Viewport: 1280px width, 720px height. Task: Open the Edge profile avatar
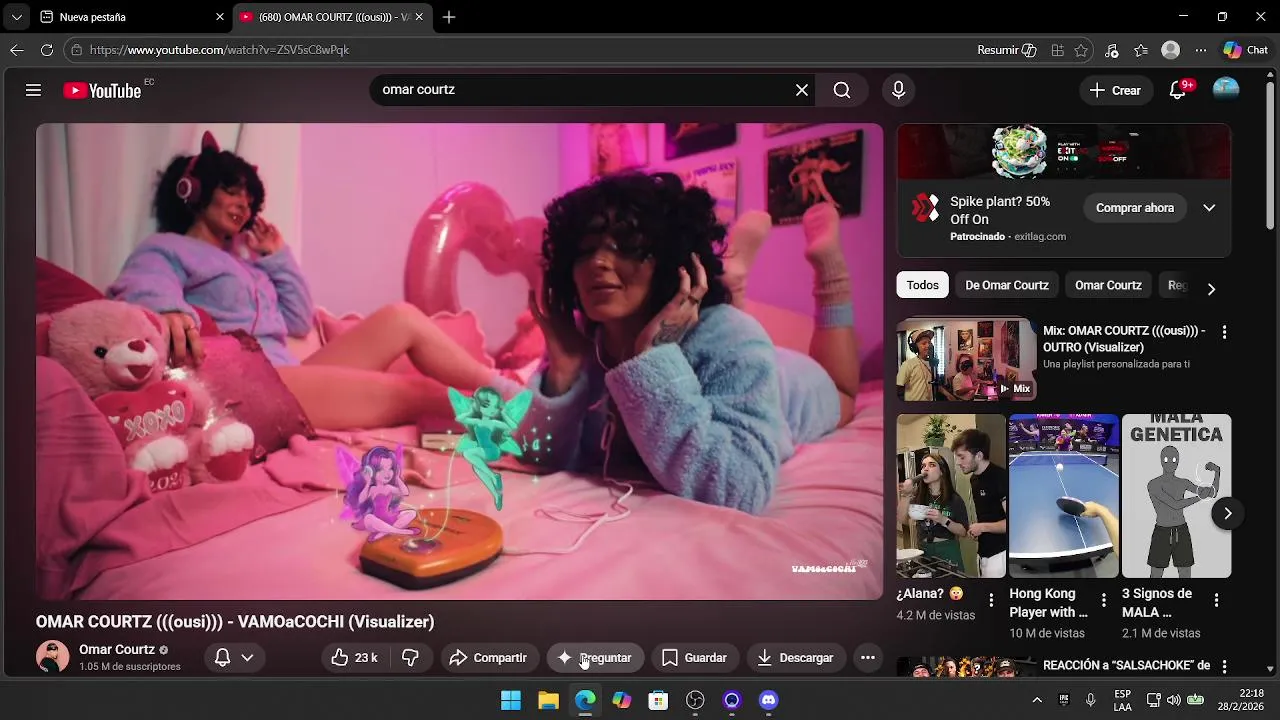[1171, 50]
